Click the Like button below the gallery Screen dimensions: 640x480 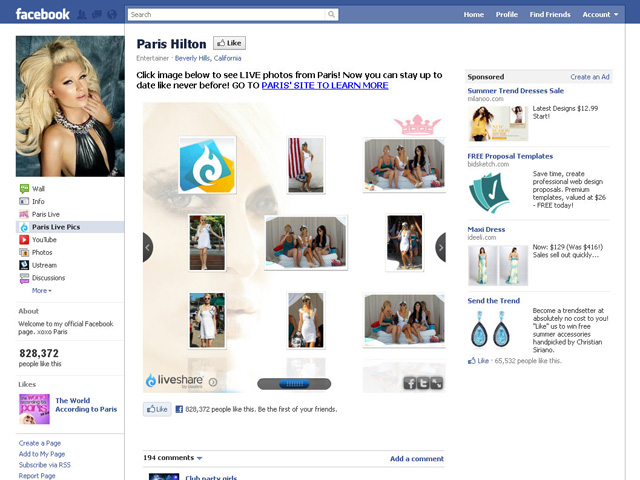157,409
